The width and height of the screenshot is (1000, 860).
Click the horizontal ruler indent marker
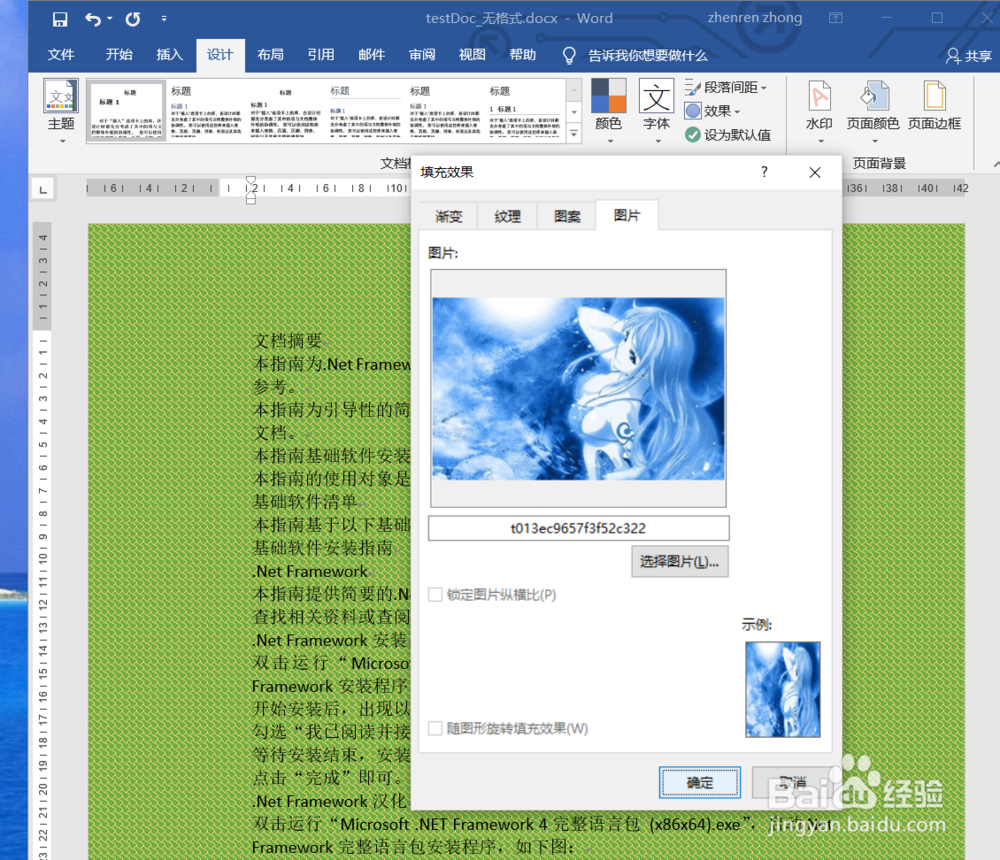pos(251,190)
